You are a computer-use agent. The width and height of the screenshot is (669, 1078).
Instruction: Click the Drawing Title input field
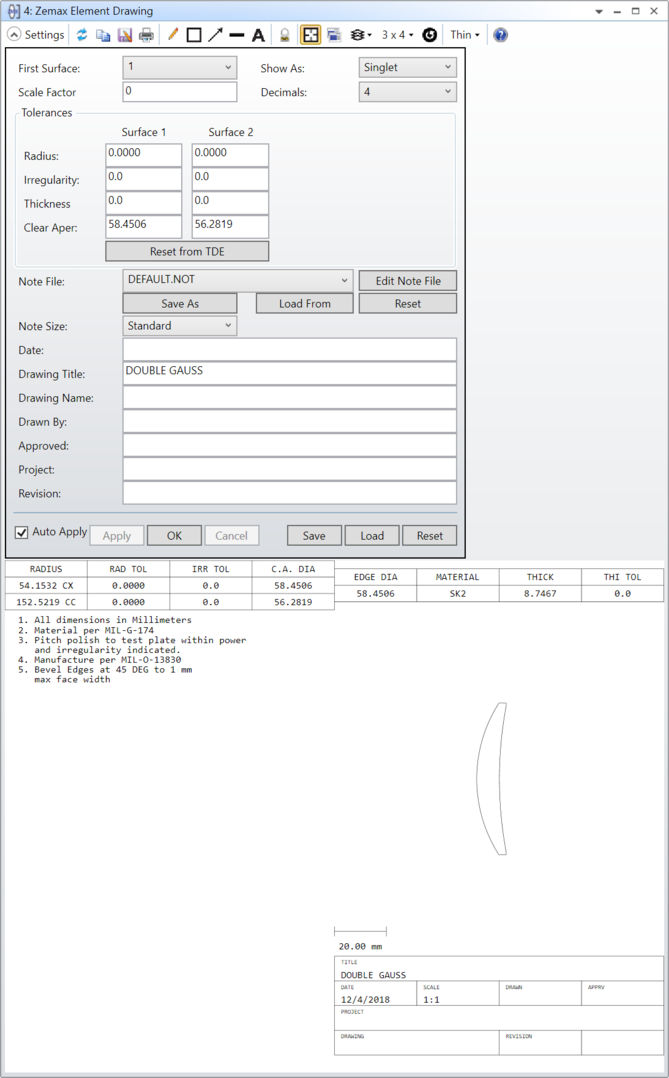(x=289, y=373)
